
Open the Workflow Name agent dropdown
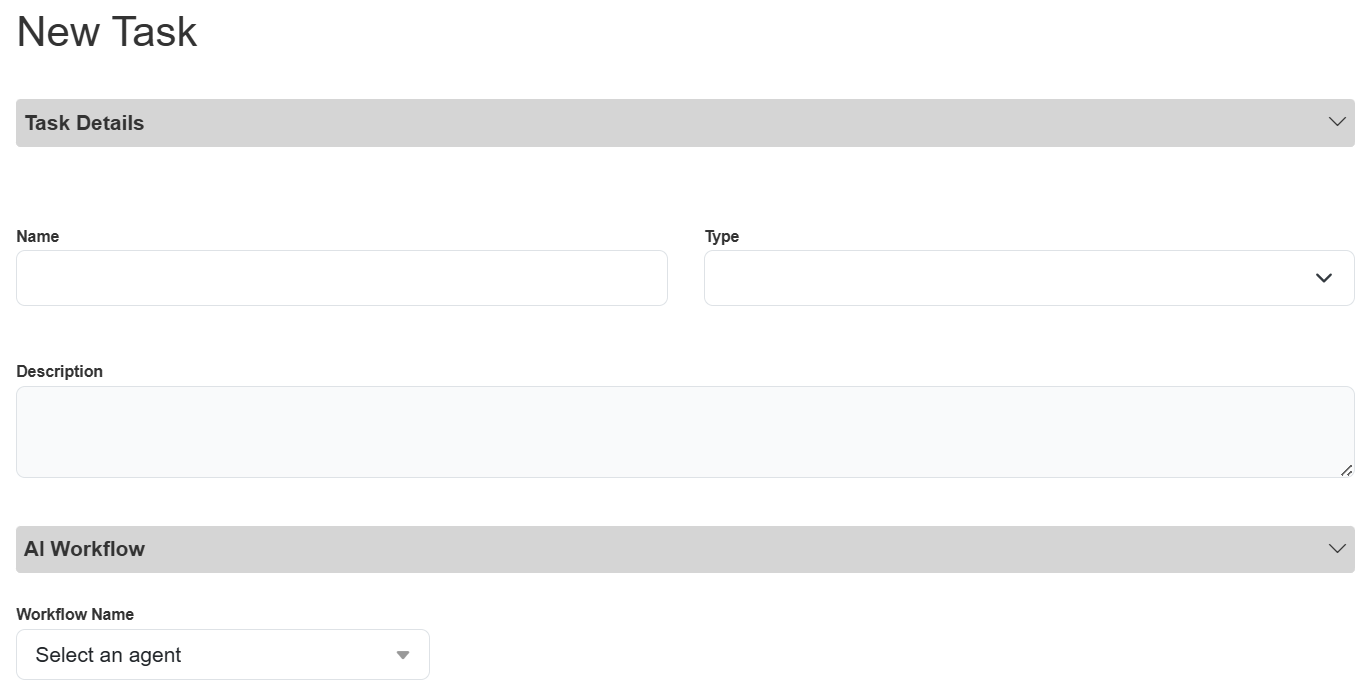click(223, 655)
